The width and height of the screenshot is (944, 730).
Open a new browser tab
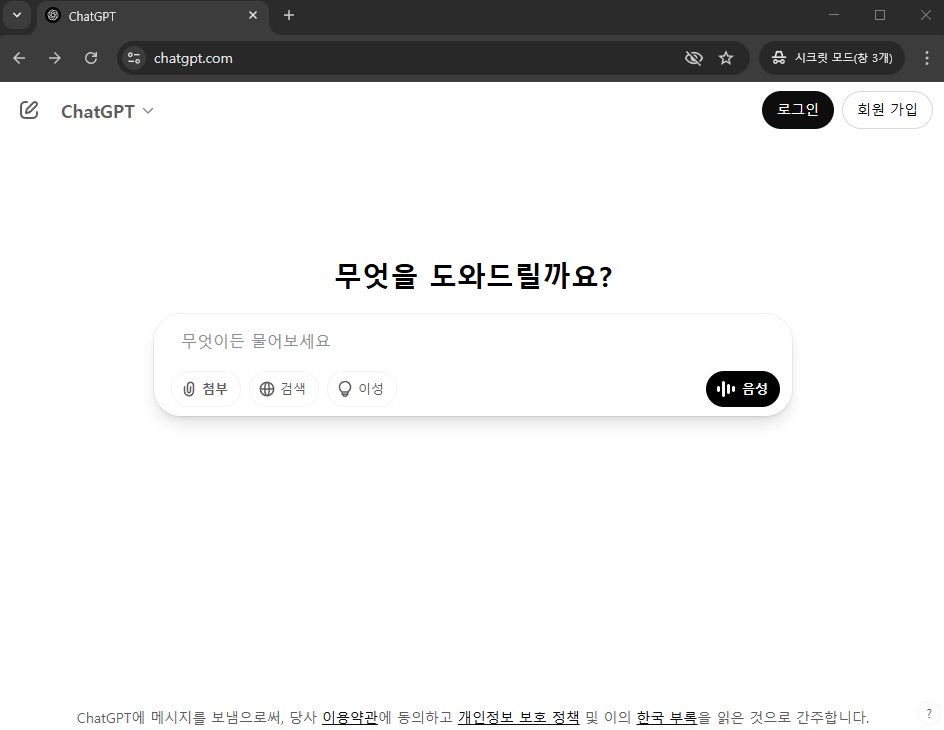pos(289,15)
